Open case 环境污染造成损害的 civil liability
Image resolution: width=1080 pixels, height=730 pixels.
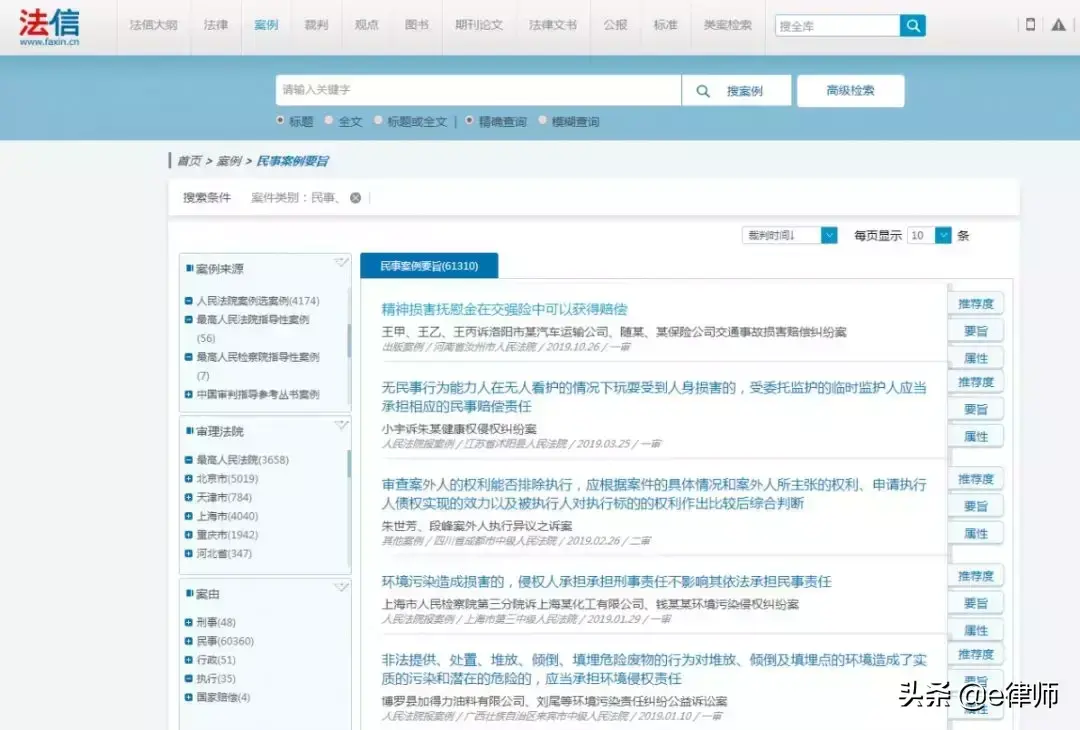(x=606, y=582)
